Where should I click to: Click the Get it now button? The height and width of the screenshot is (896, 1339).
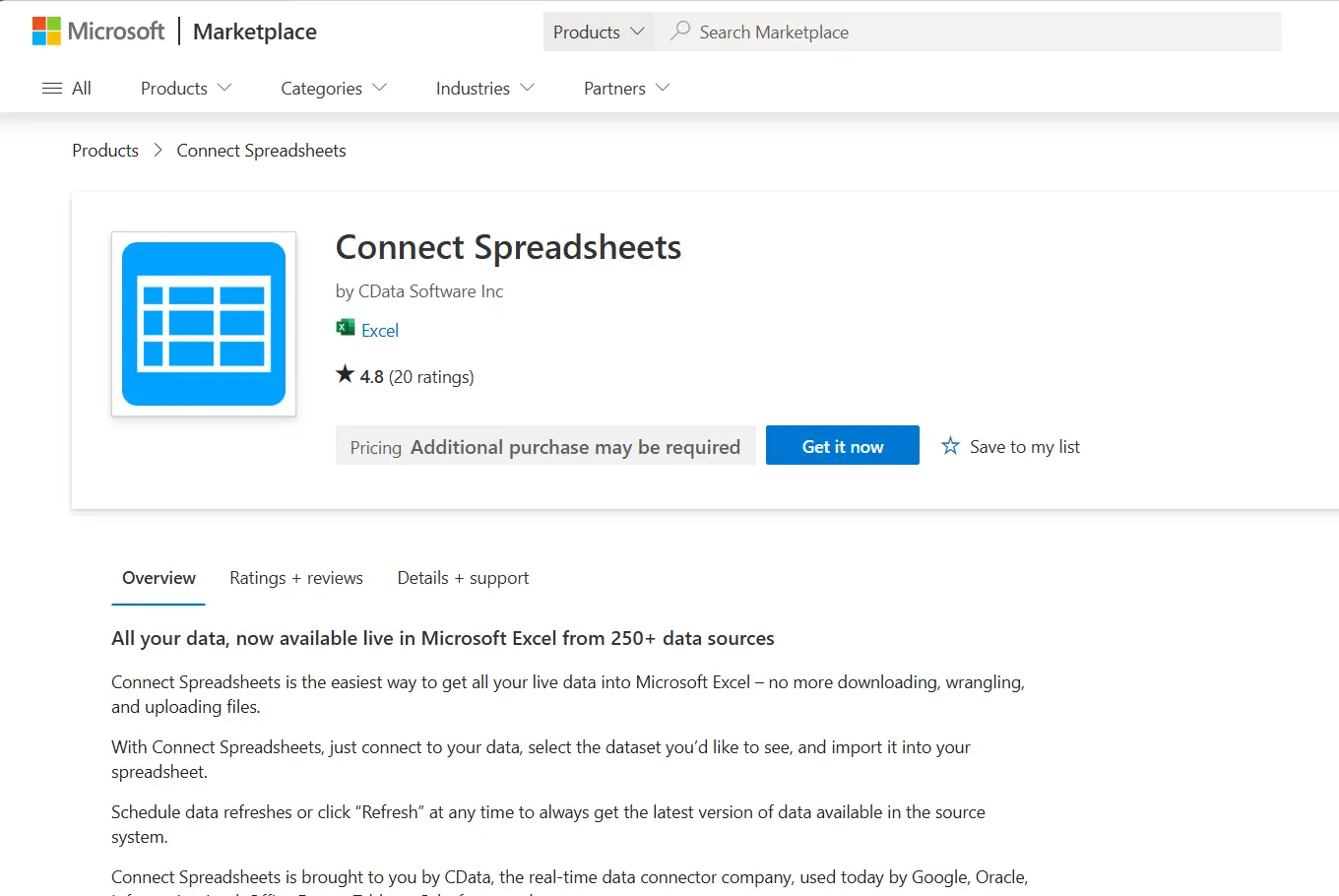point(843,446)
